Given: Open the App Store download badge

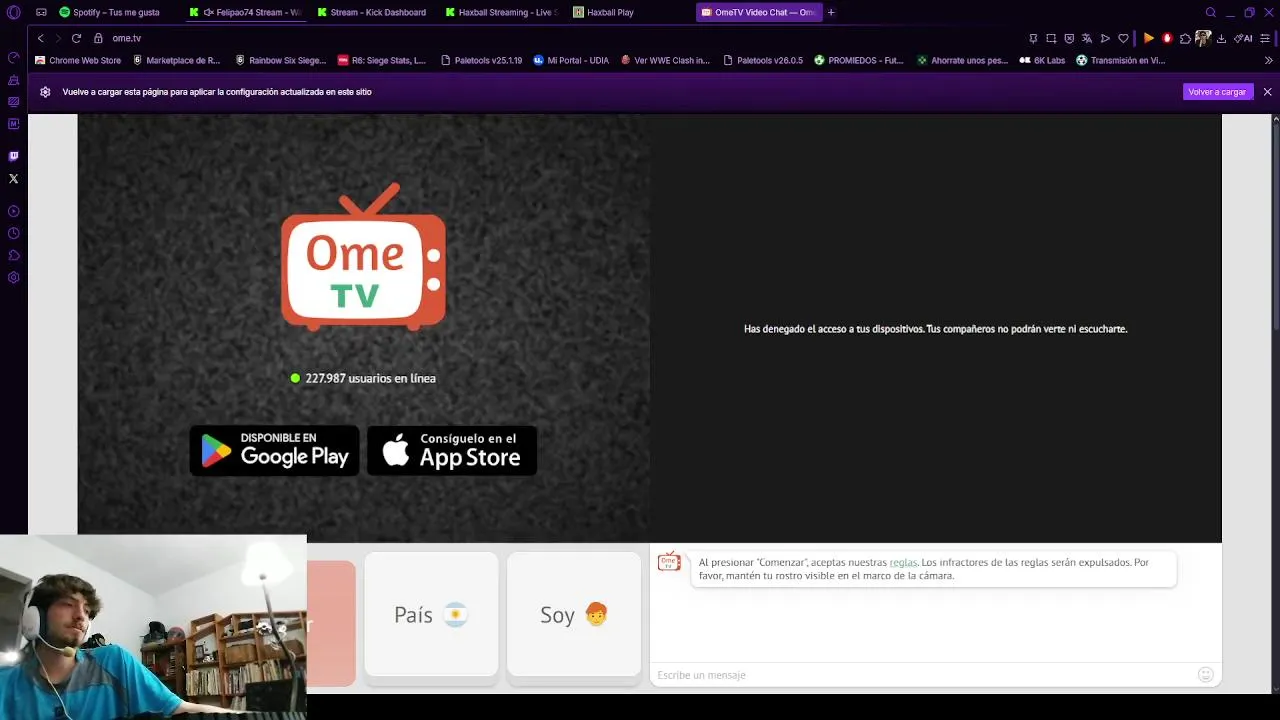Looking at the screenshot, I should click(x=452, y=451).
